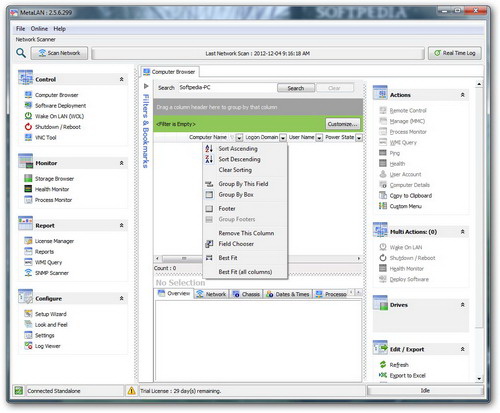Collapse the Configure panel section

point(122,298)
